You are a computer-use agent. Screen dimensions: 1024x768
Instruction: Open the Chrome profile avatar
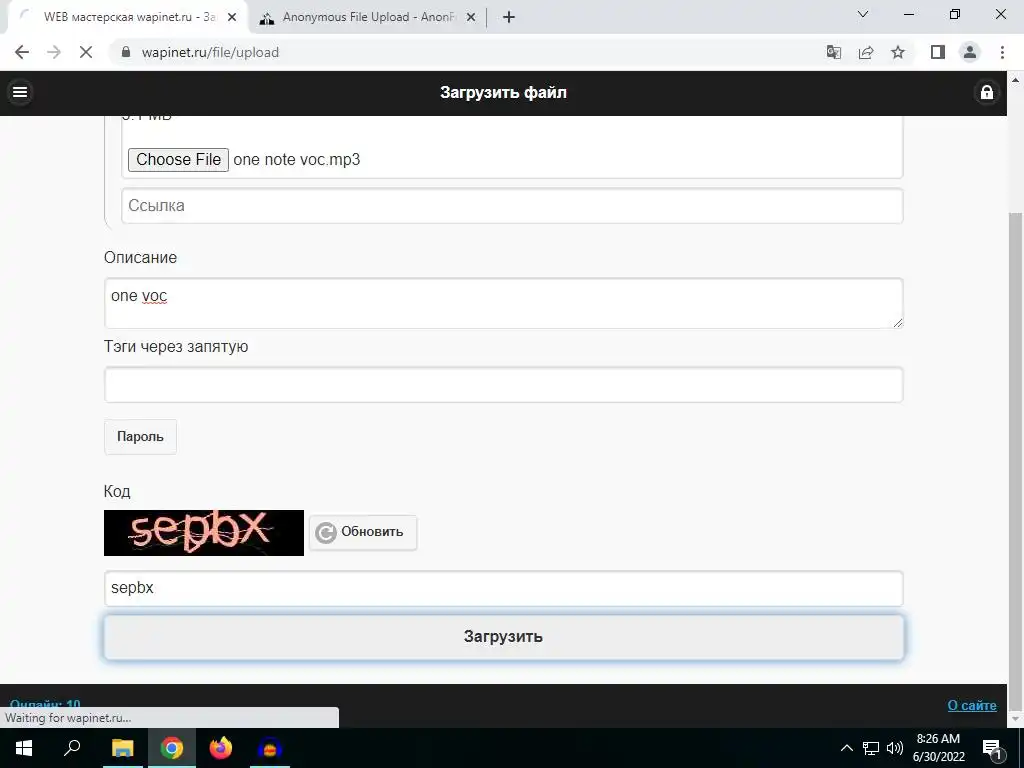pos(970,52)
